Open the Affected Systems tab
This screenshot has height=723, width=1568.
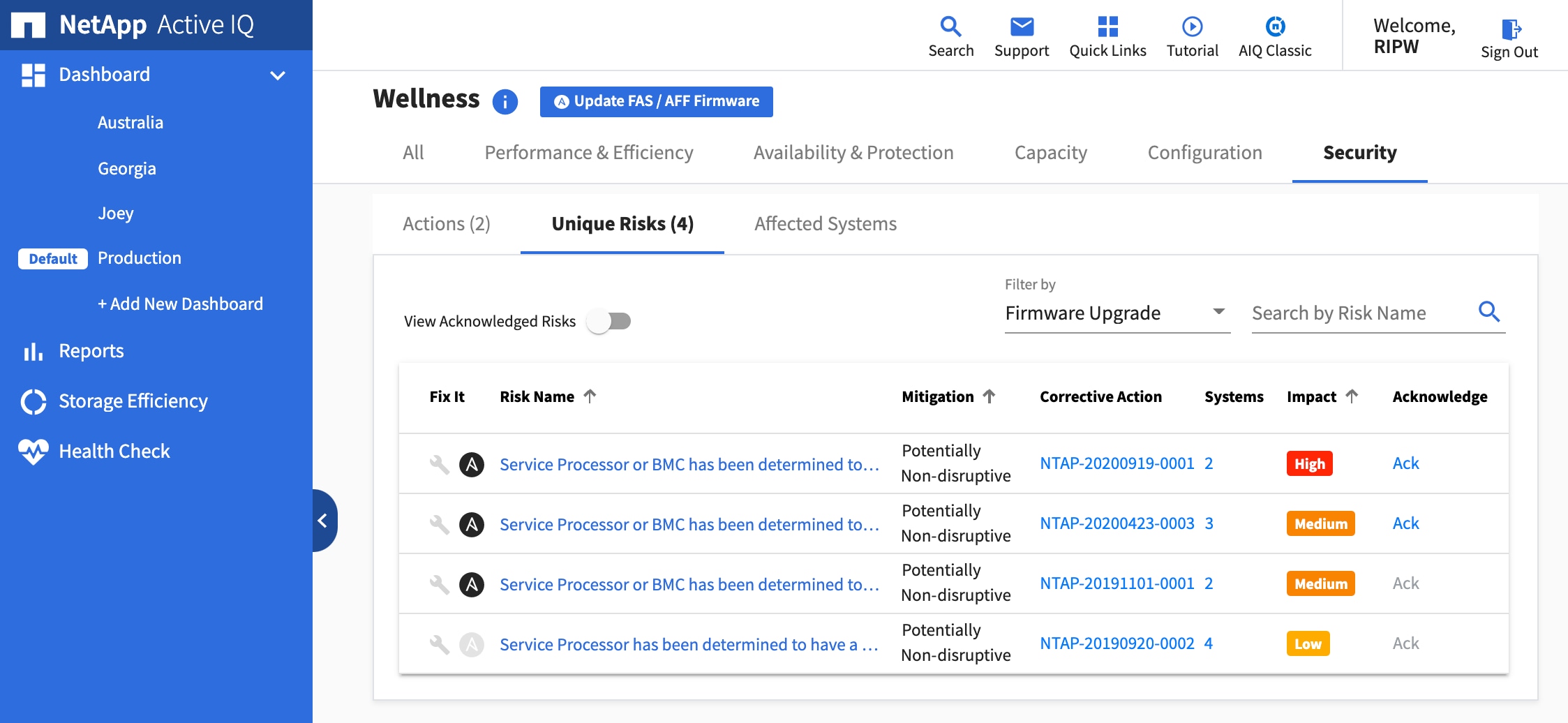point(825,224)
